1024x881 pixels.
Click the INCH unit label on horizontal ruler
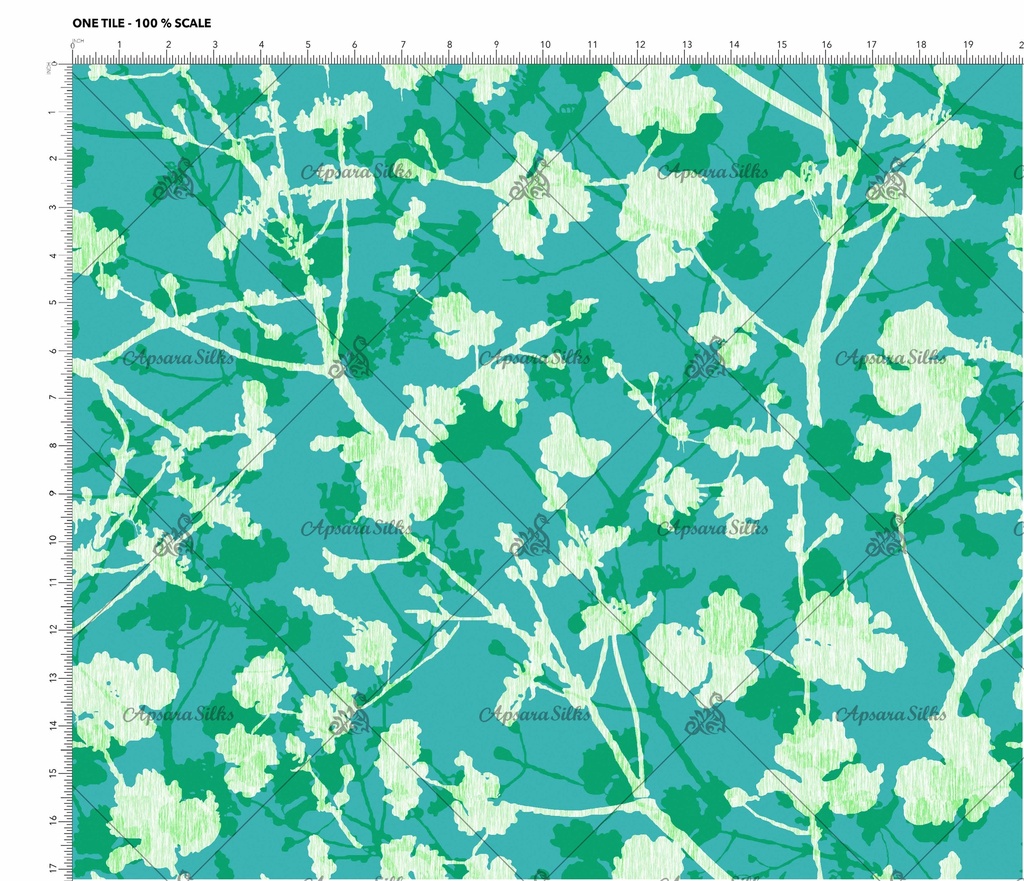click(77, 44)
